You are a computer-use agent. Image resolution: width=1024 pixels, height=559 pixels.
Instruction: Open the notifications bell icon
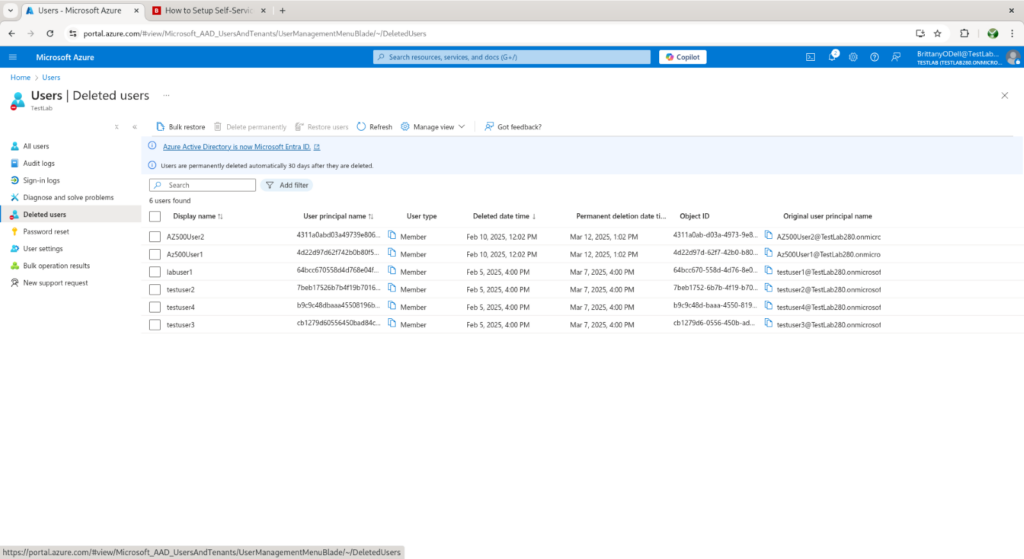(832, 57)
